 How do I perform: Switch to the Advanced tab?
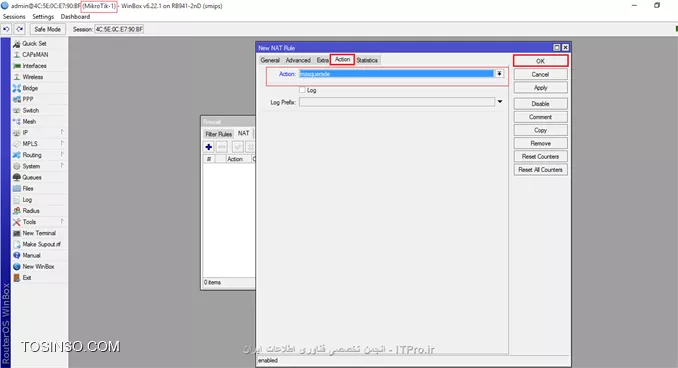point(298,60)
